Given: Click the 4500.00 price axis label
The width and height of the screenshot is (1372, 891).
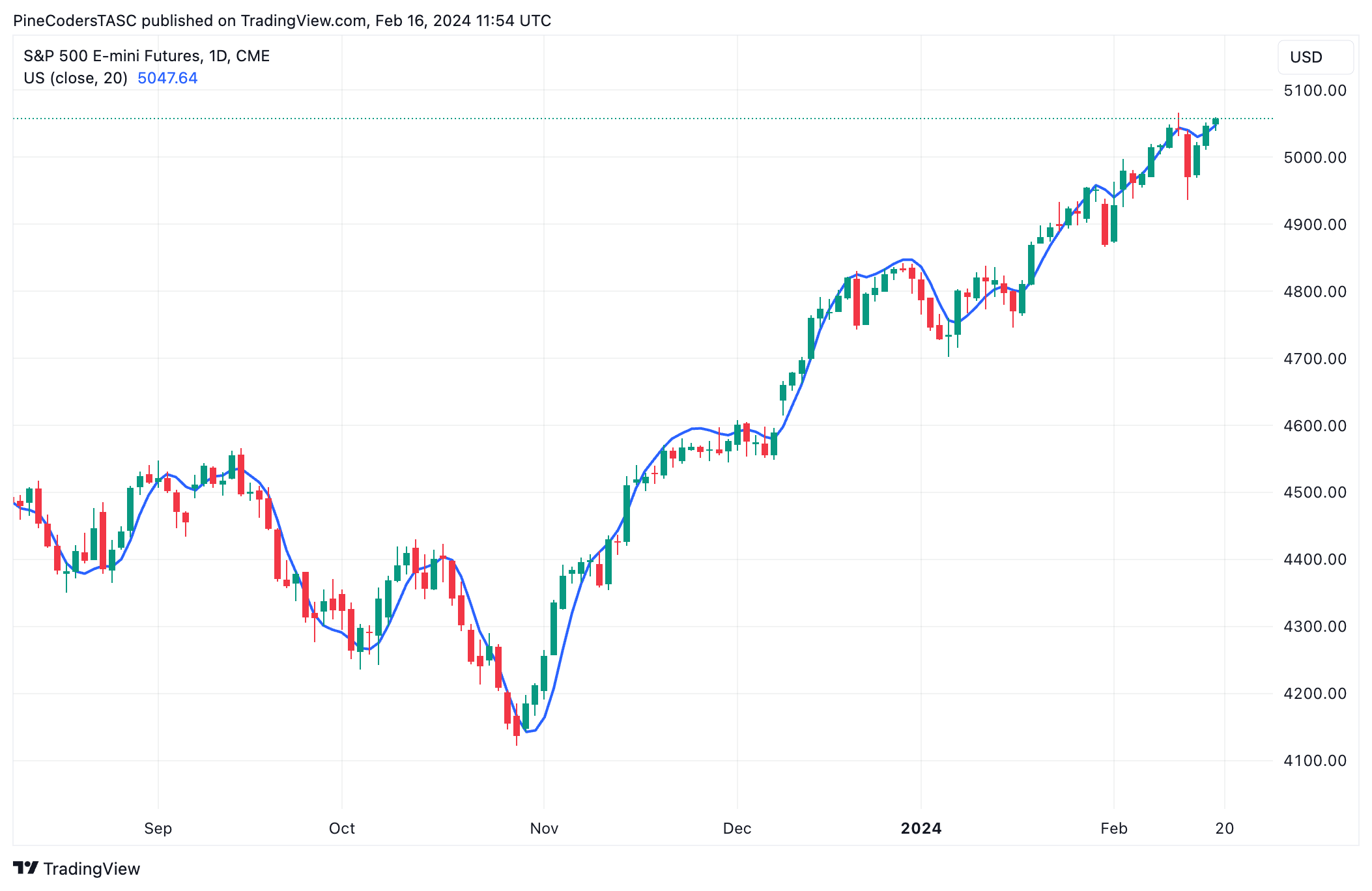Looking at the screenshot, I should [x=1315, y=492].
